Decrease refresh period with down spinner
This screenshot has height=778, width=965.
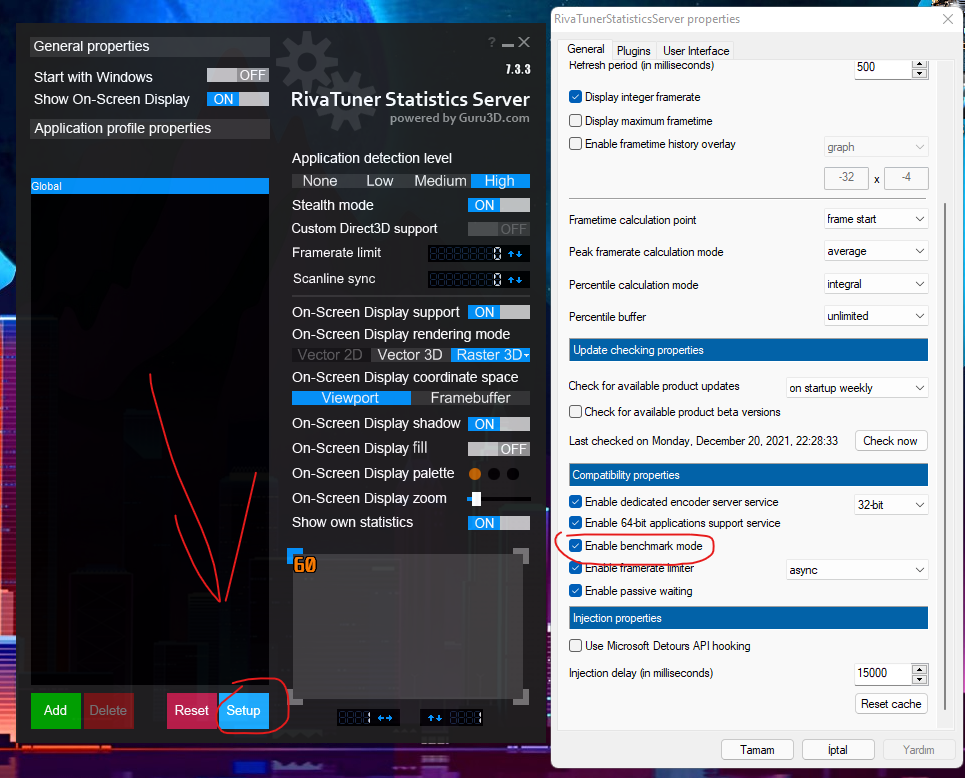click(x=919, y=74)
